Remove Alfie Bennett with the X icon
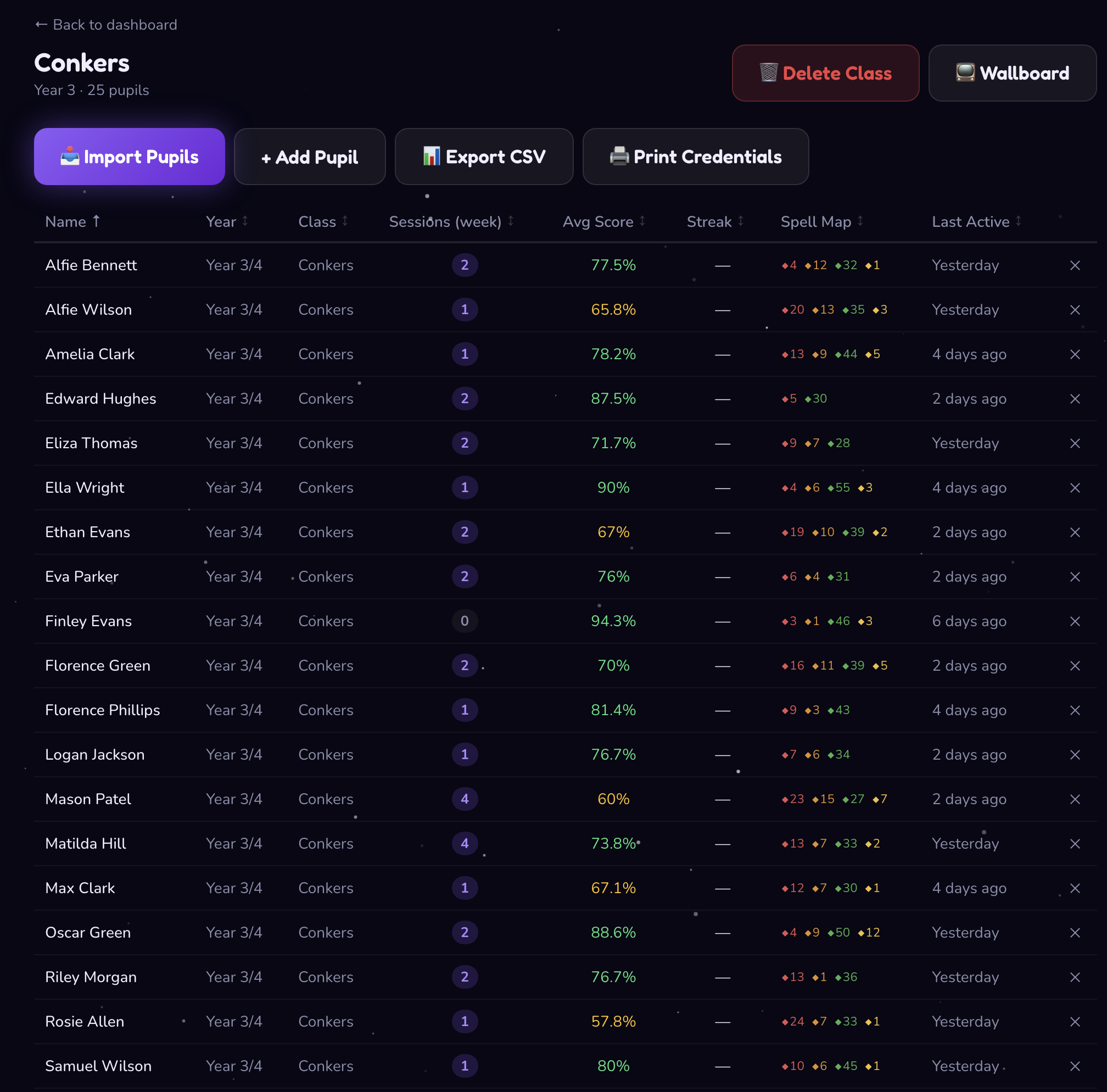 pyautogui.click(x=1075, y=265)
